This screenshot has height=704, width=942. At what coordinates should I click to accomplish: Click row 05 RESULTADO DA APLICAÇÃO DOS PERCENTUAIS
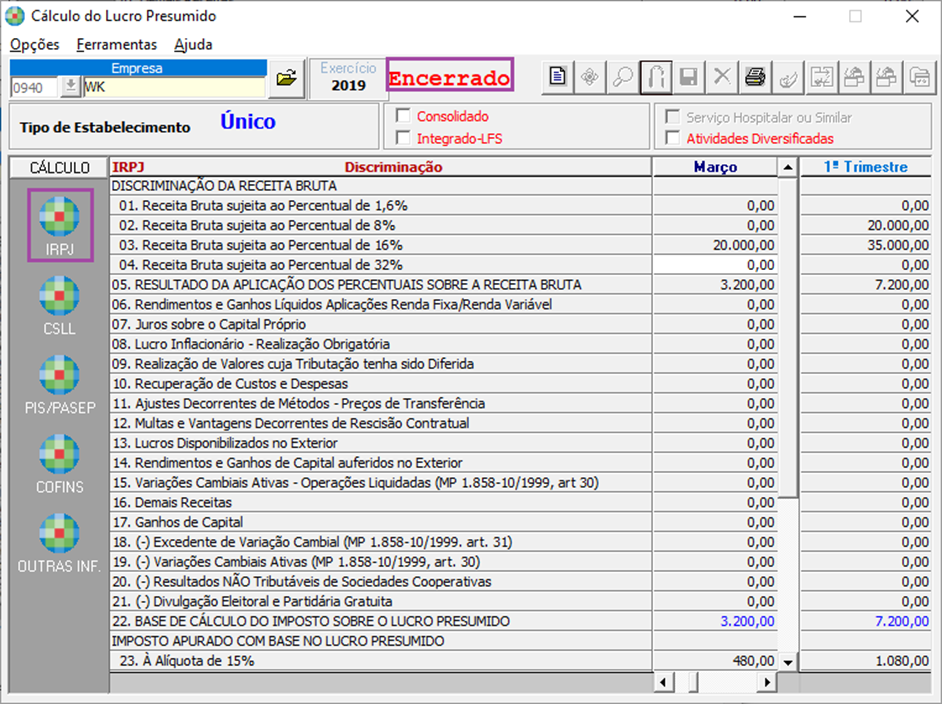point(381,285)
